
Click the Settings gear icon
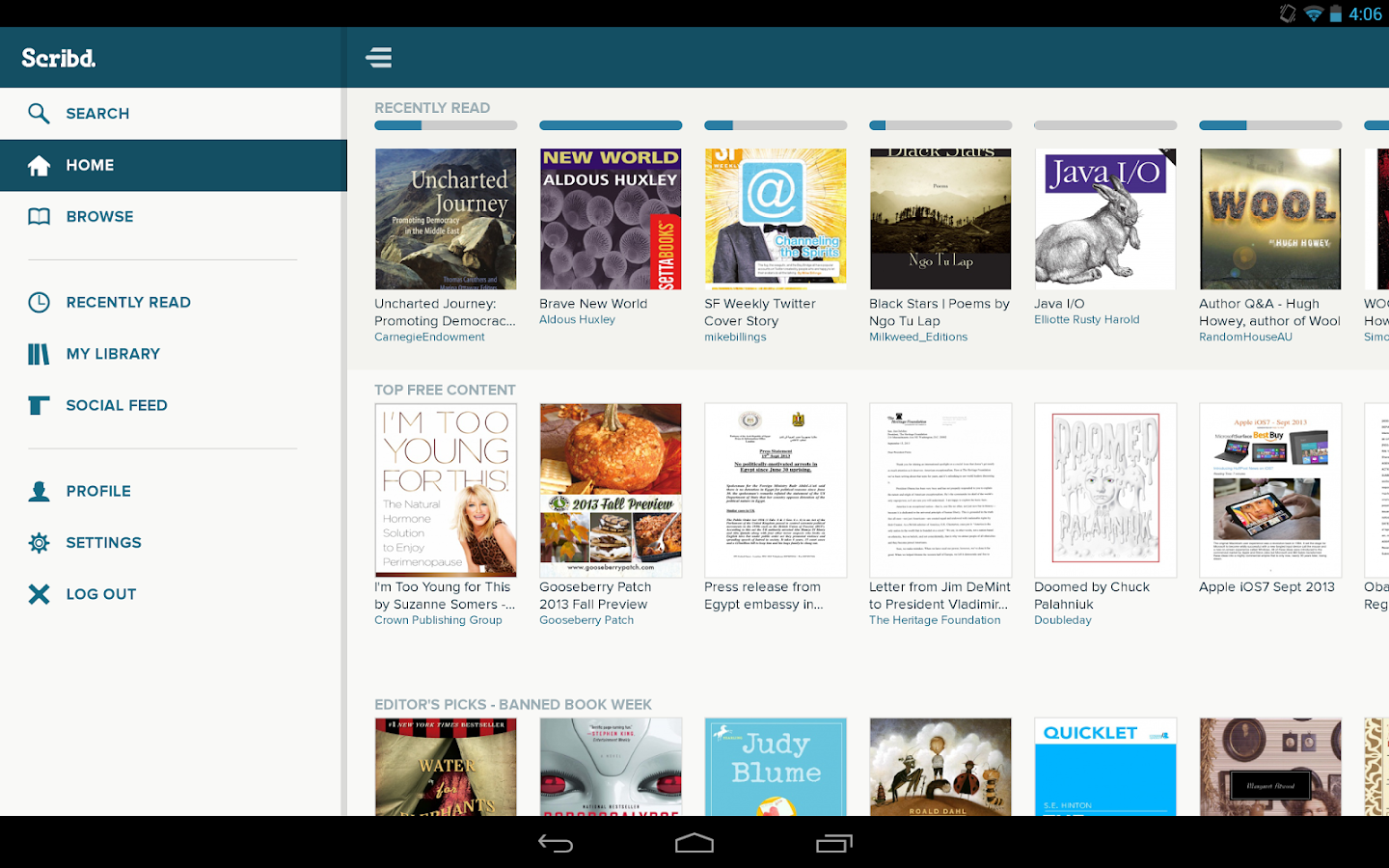point(39,543)
